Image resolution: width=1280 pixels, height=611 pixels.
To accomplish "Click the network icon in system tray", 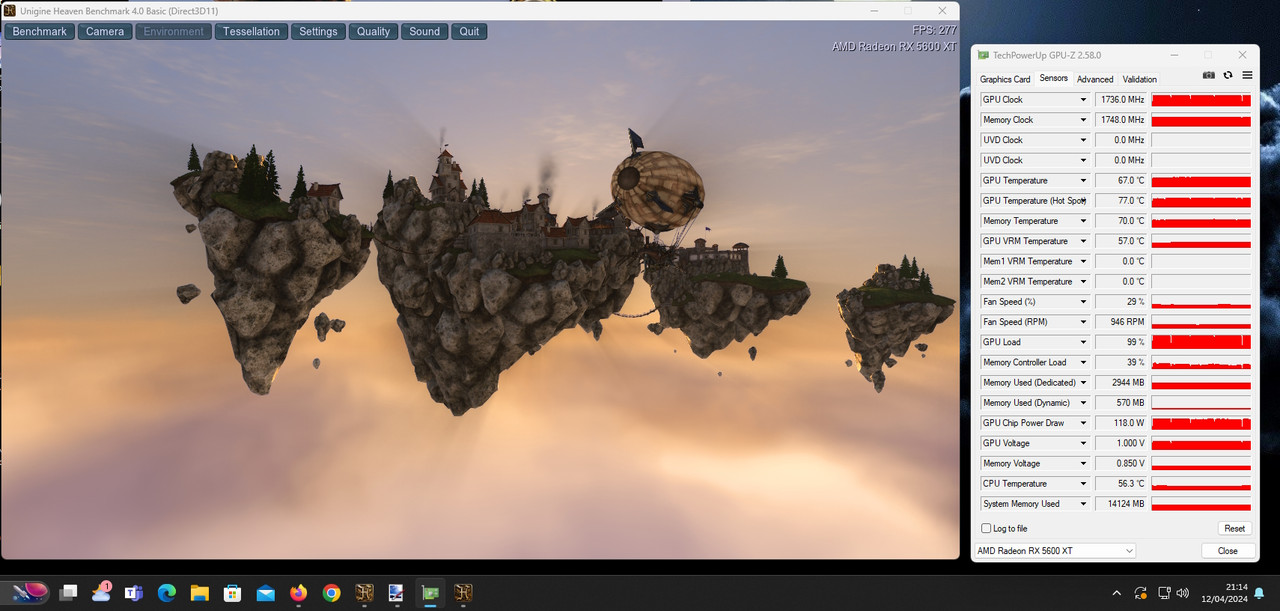I will point(1165,593).
